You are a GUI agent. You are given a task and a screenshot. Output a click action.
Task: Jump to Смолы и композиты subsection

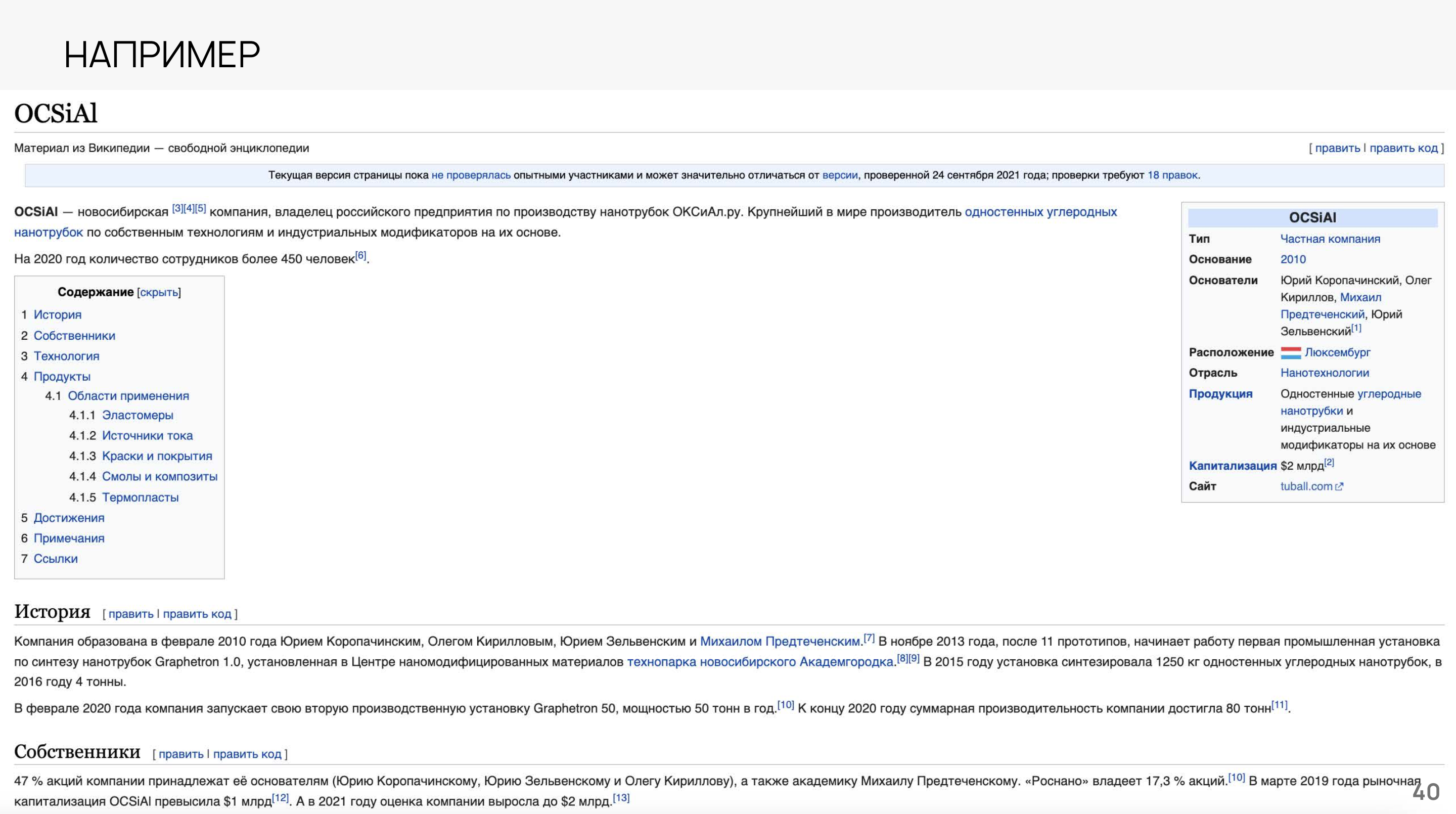point(160,477)
